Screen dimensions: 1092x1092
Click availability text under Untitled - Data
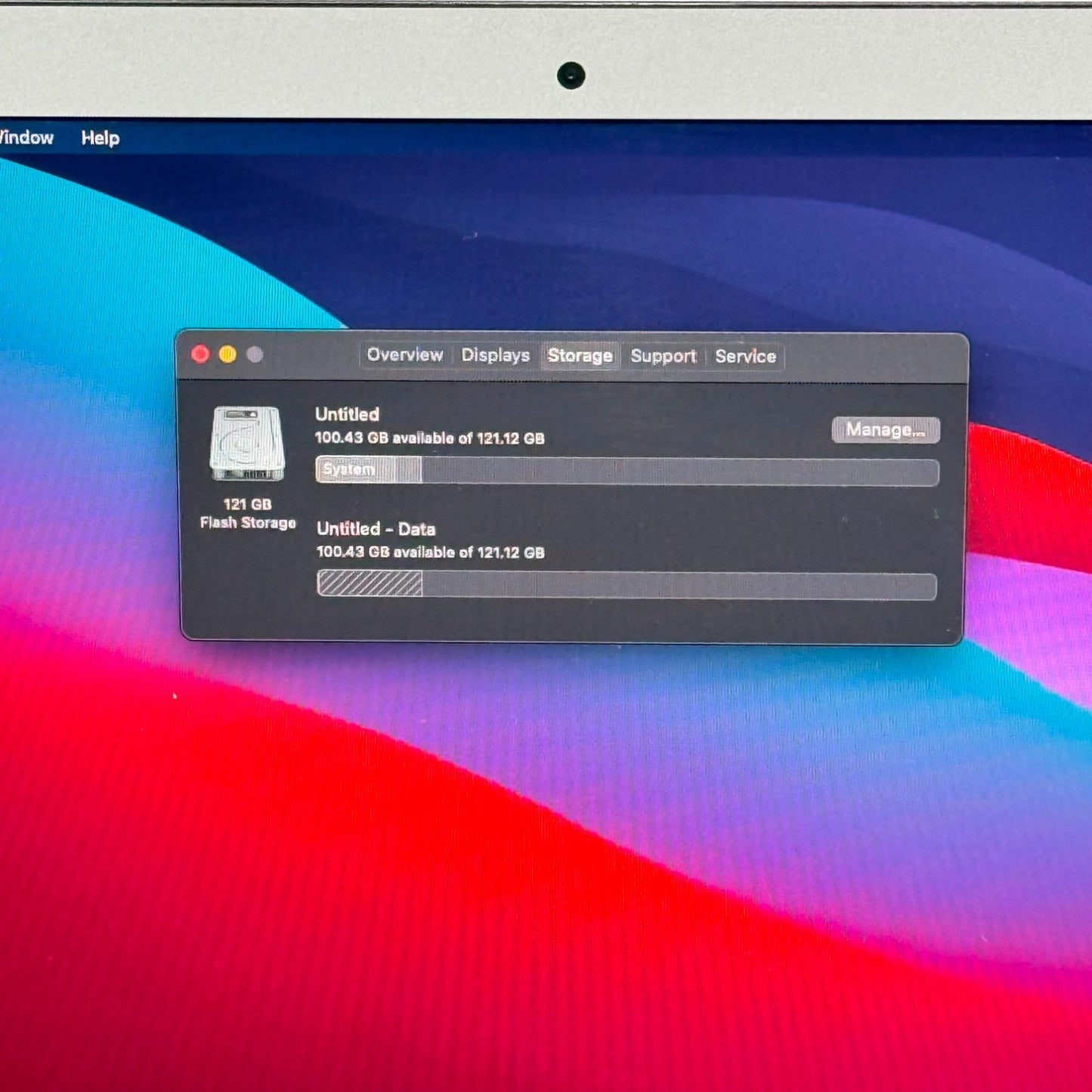[430, 552]
